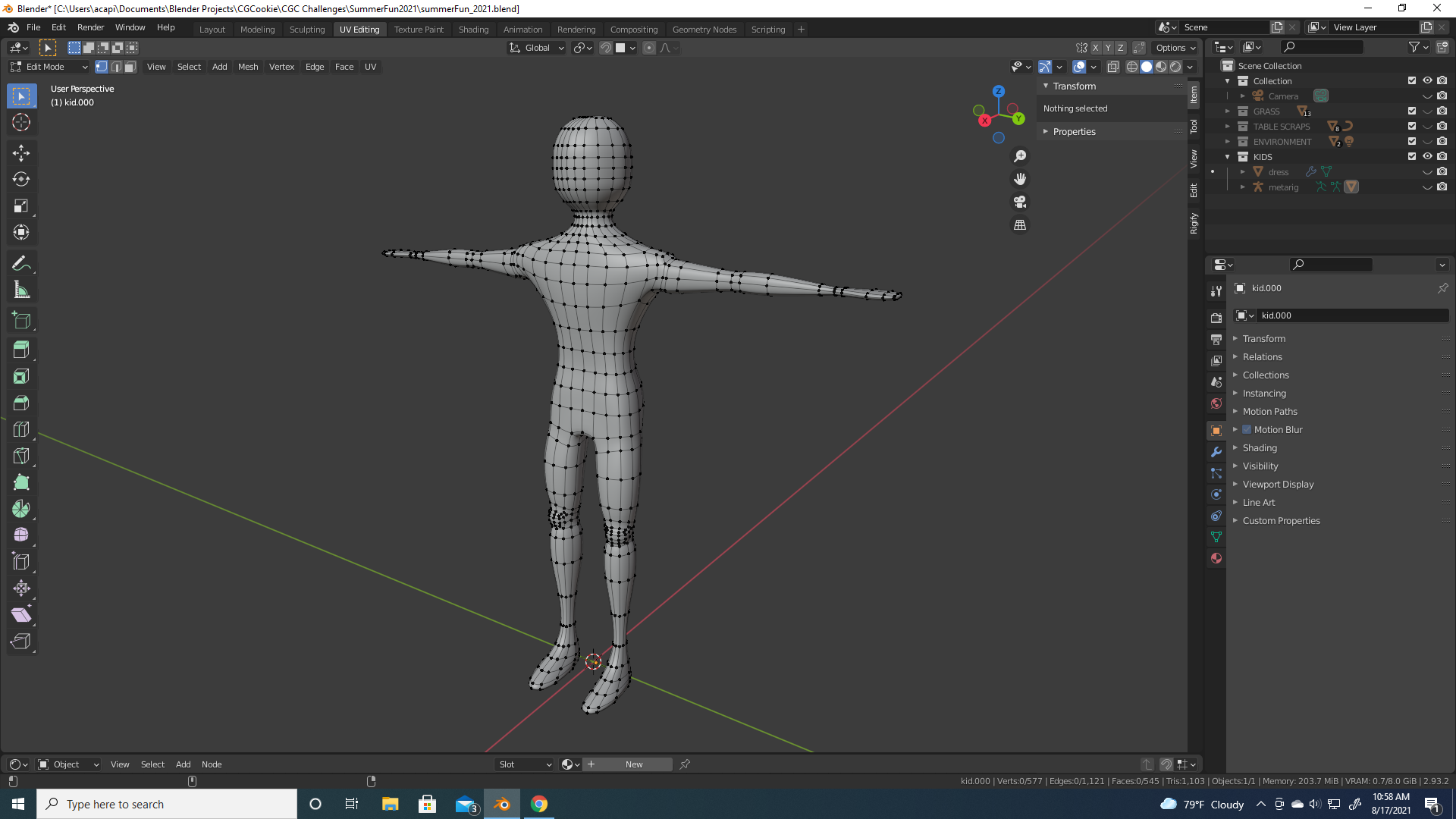Click the kid.000 object name field
This screenshot has height=819, width=1456.
[x=1350, y=315]
